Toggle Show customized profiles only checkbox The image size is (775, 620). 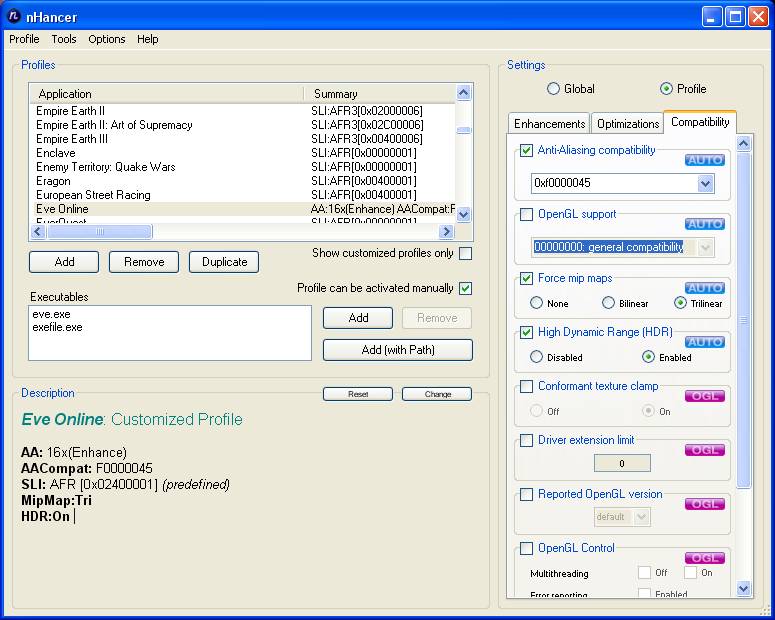coord(465,254)
